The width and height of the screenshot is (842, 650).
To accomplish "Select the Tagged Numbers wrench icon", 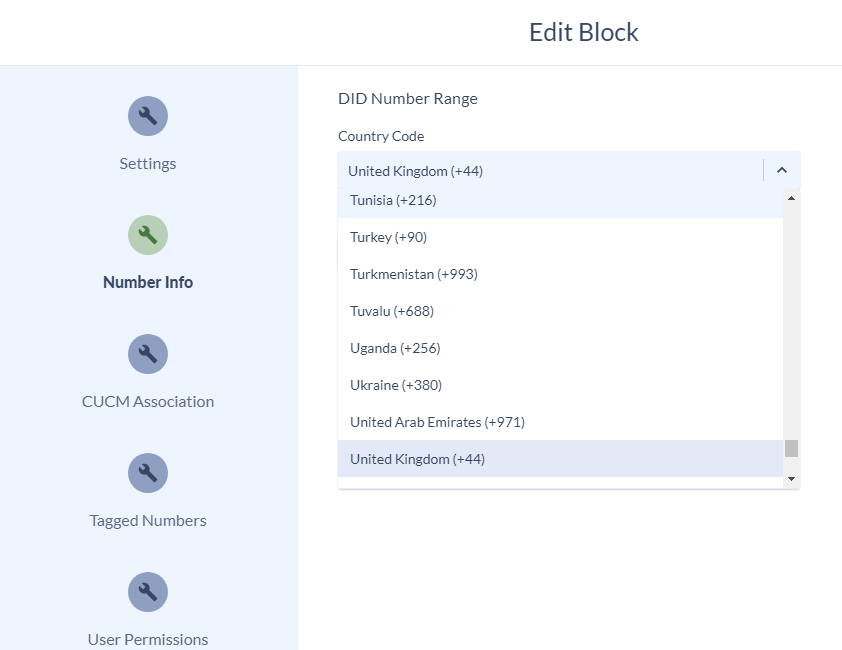I will click(x=148, y=473).
